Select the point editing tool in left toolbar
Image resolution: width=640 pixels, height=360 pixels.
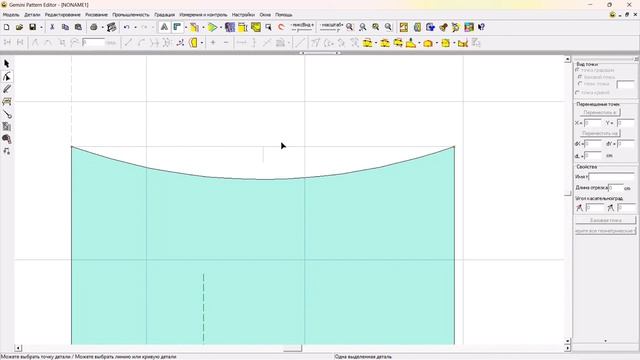tap(7, 77)
